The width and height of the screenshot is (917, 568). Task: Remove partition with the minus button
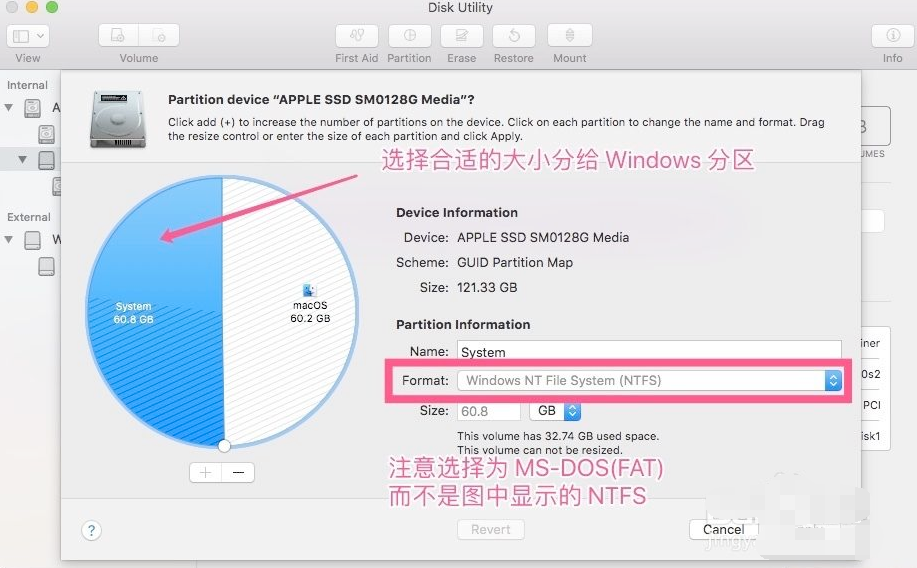click(238, 473)
